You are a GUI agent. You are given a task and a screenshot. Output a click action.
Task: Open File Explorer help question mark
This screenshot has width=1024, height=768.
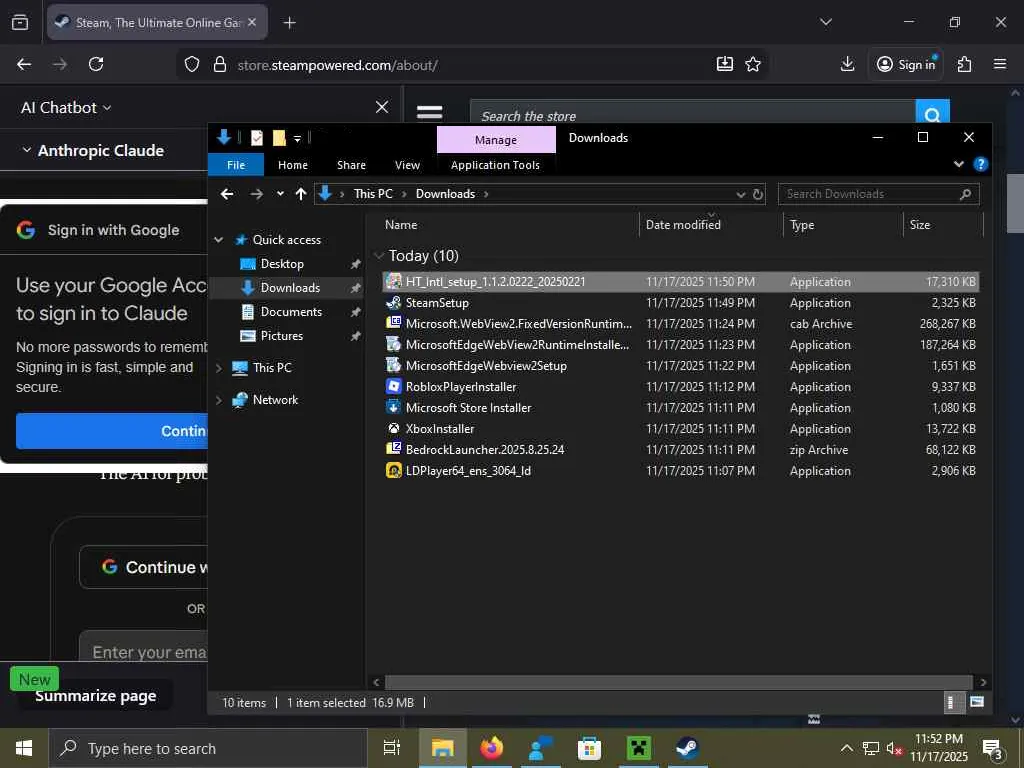point(980,165)
